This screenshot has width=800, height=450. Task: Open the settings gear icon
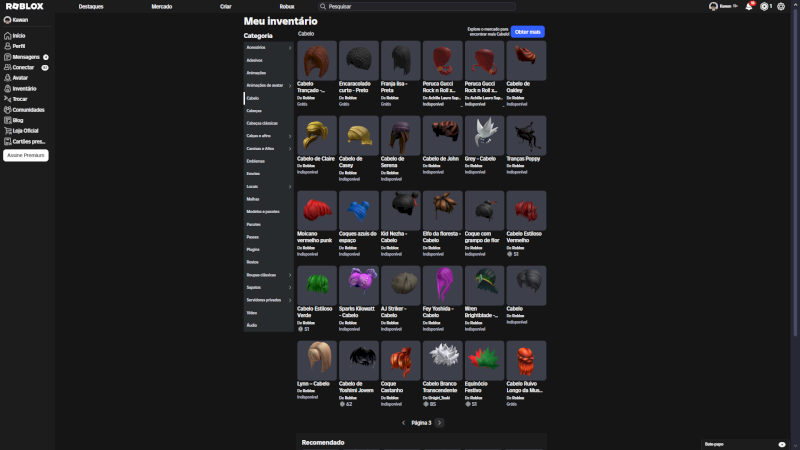(781, 6)
